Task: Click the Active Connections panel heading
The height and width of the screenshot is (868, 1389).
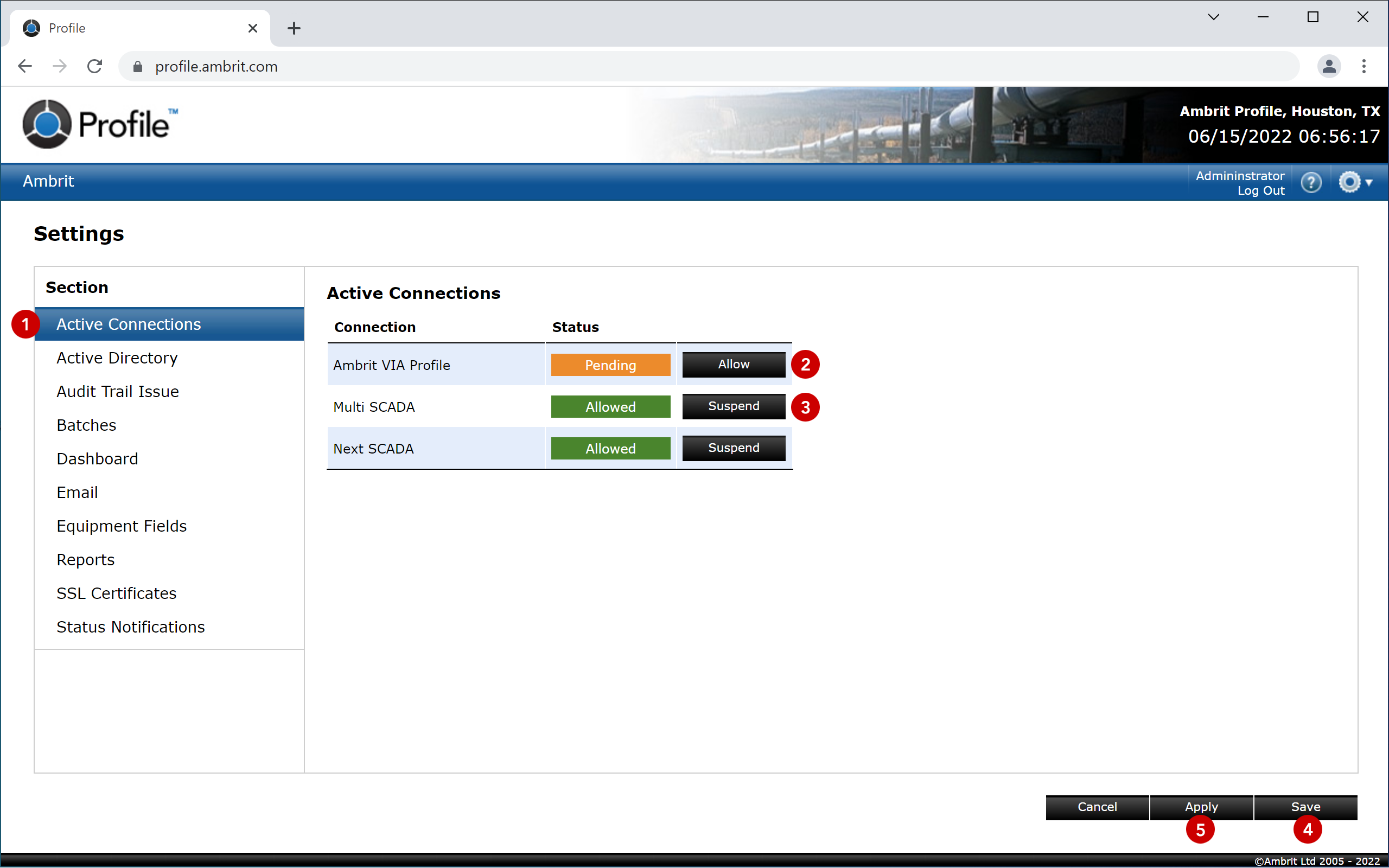Action: [413, 293]
